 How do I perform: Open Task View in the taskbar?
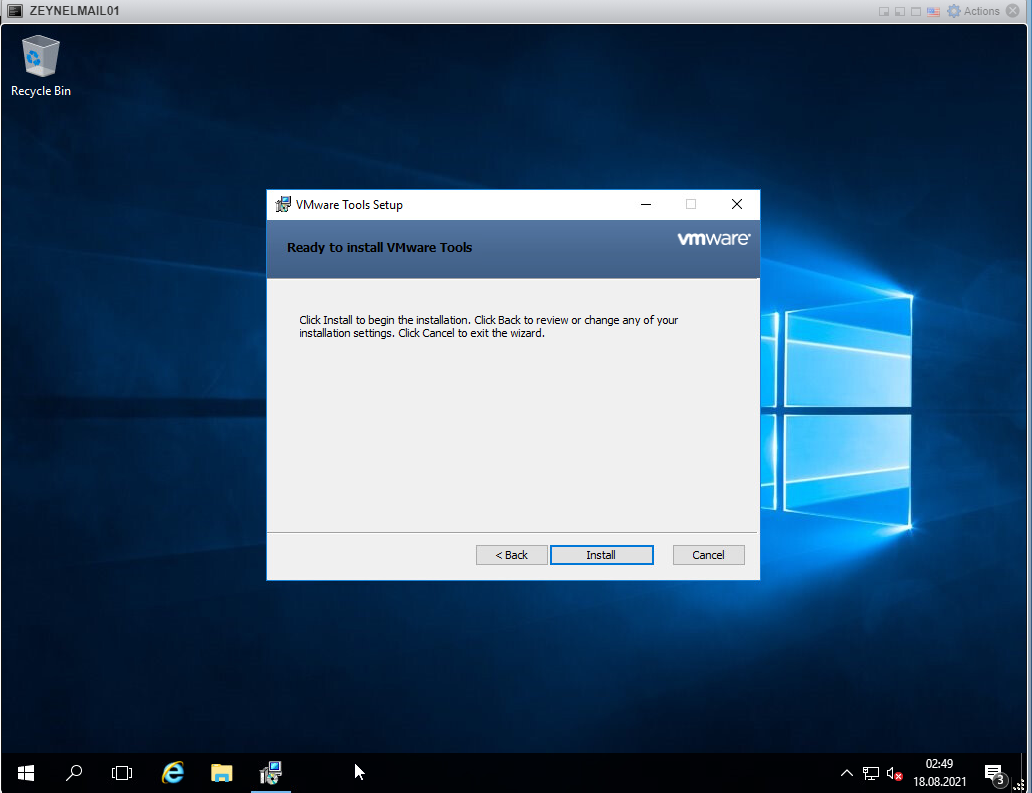[x=122, y=773]
